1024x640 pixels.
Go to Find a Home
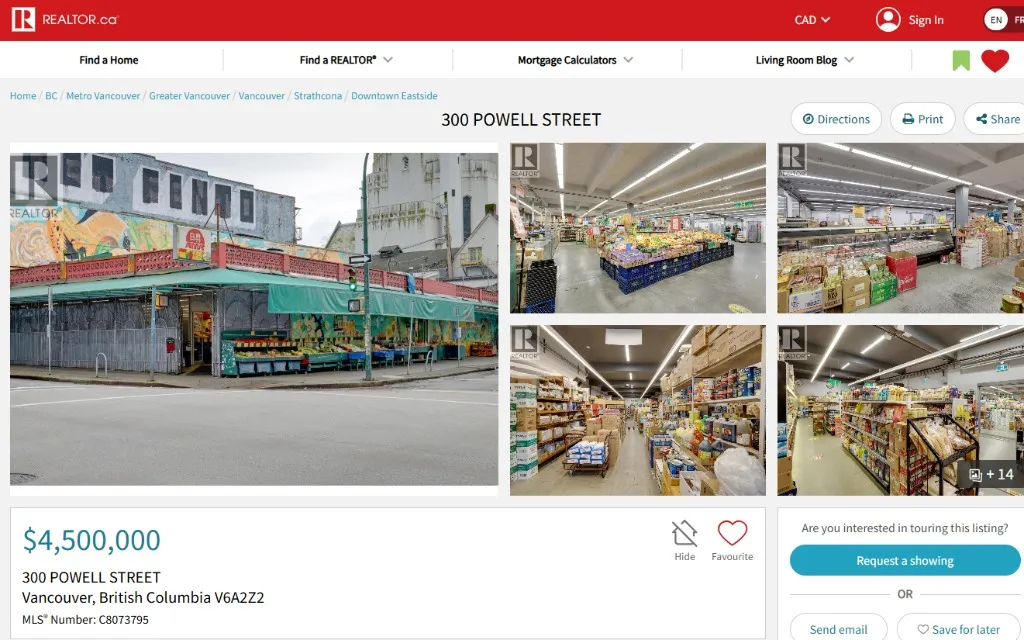point(109,60)
